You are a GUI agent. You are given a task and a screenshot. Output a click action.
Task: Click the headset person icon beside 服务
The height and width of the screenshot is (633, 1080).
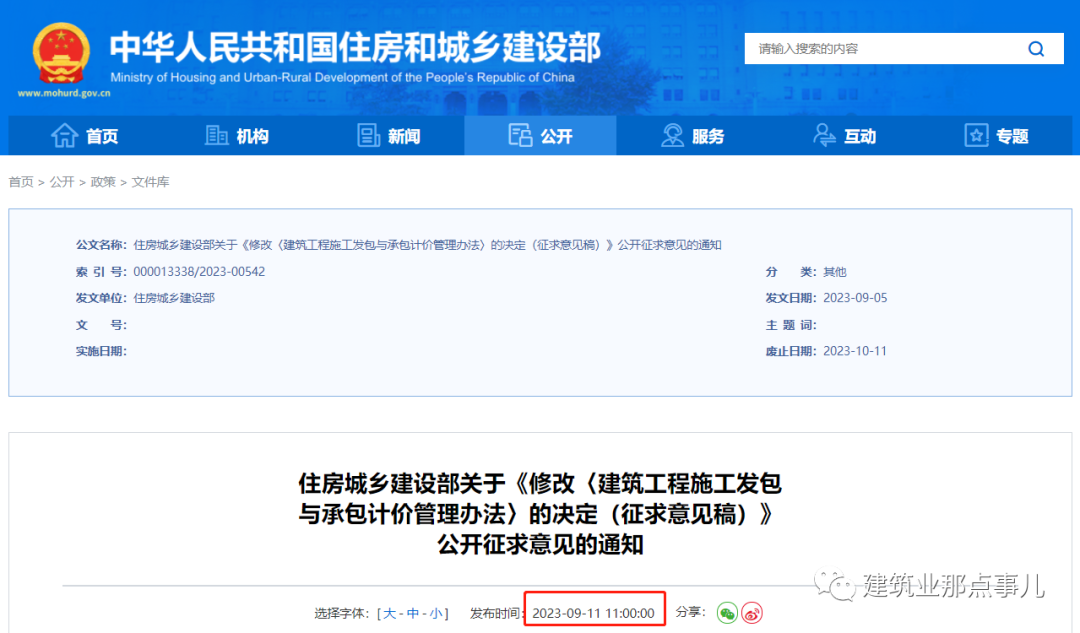[672, 135]
